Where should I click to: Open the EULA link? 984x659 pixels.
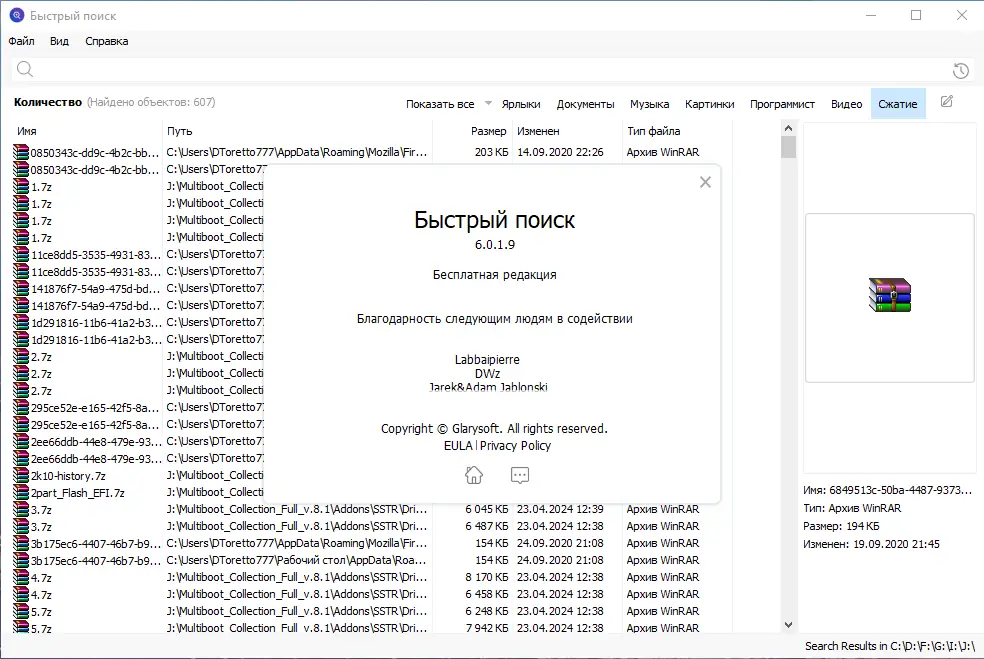point(458,446)
